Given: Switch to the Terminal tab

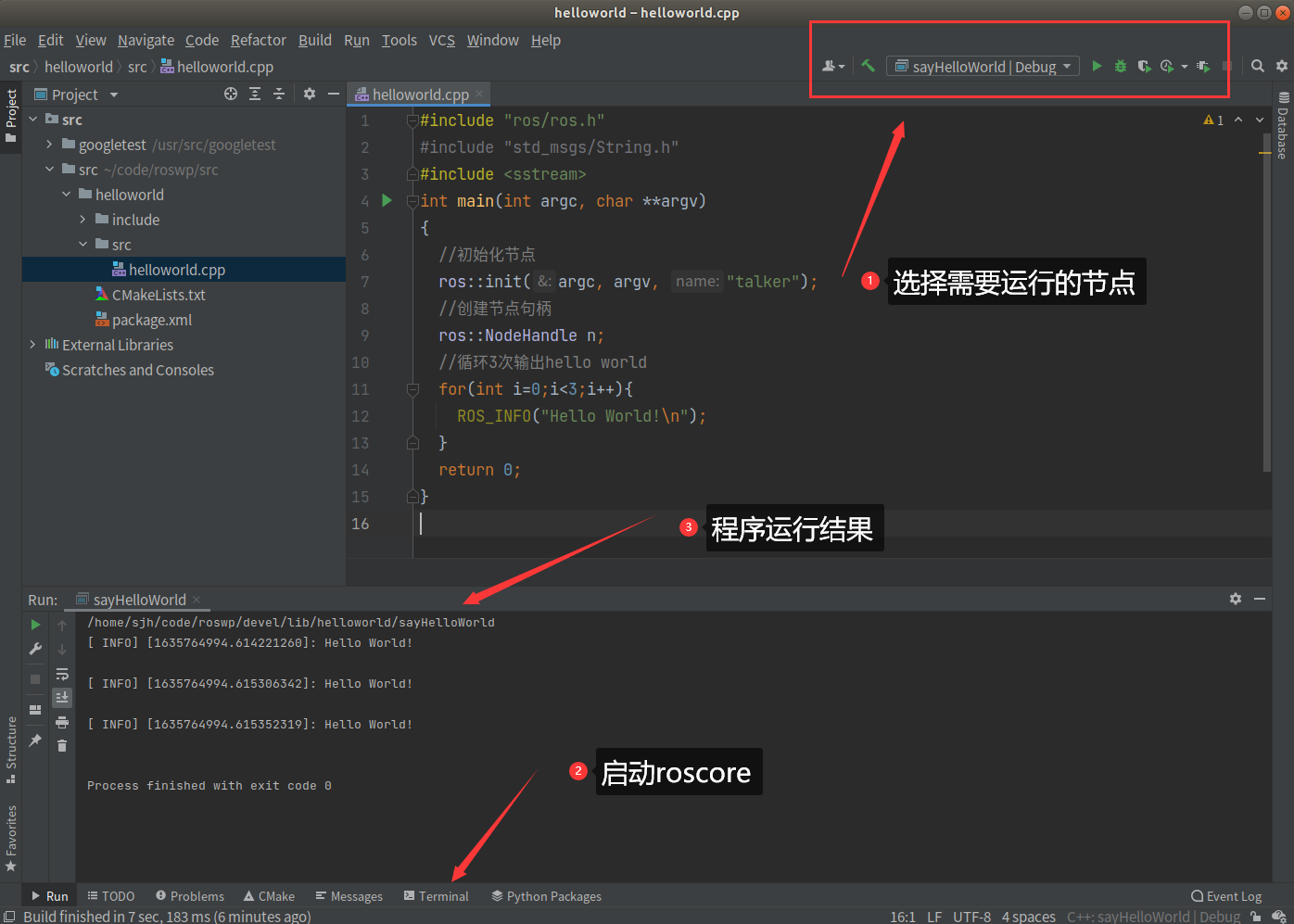Looking at the screenshot, I should click(x=437, y=895).
